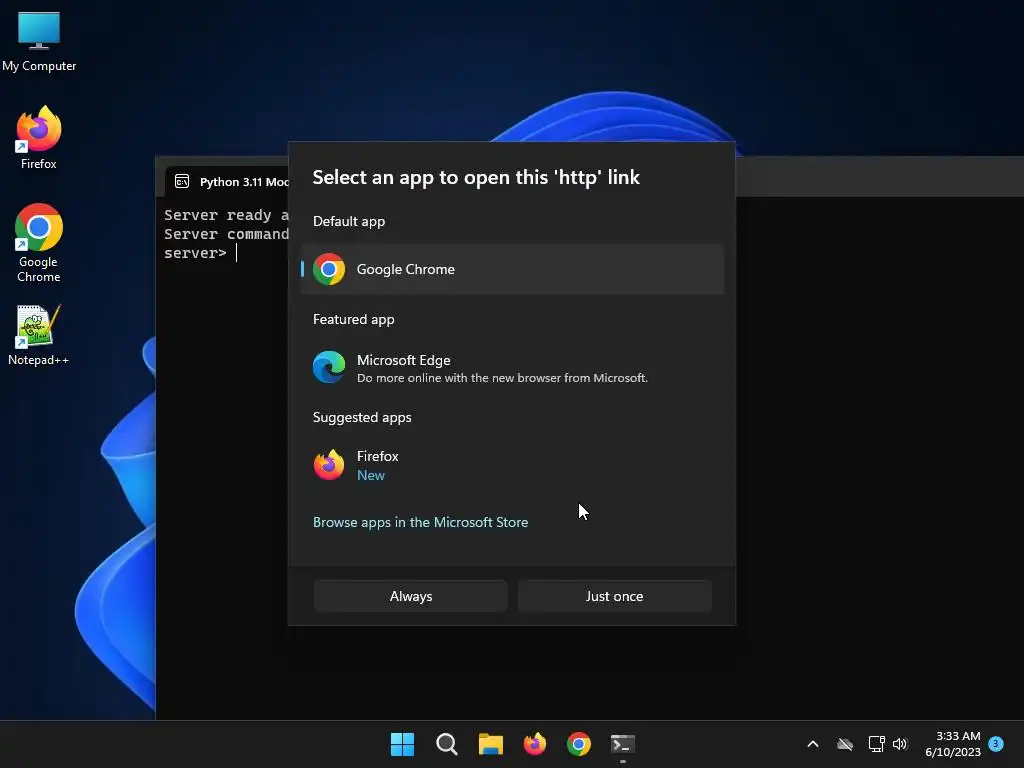Open My Computer desktop icon
Viewport: 1024px width, 768px height.
coord(39,42)
